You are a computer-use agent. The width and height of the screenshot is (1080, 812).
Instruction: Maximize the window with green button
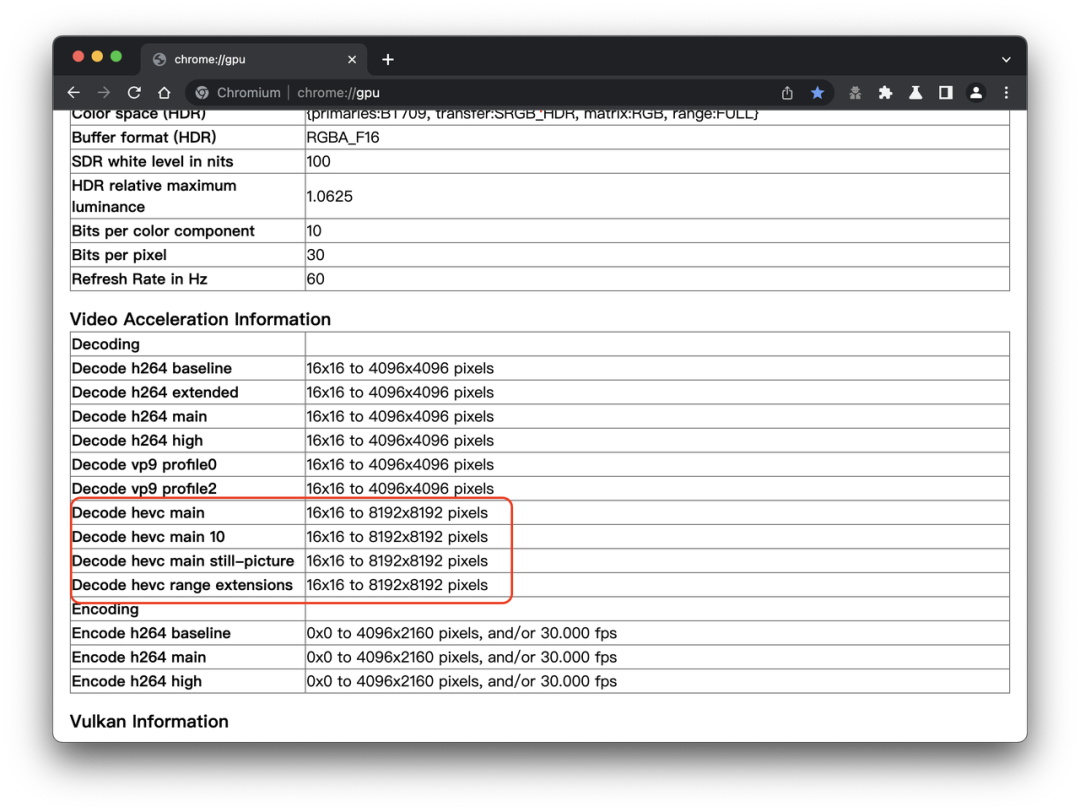click(116, 56)
